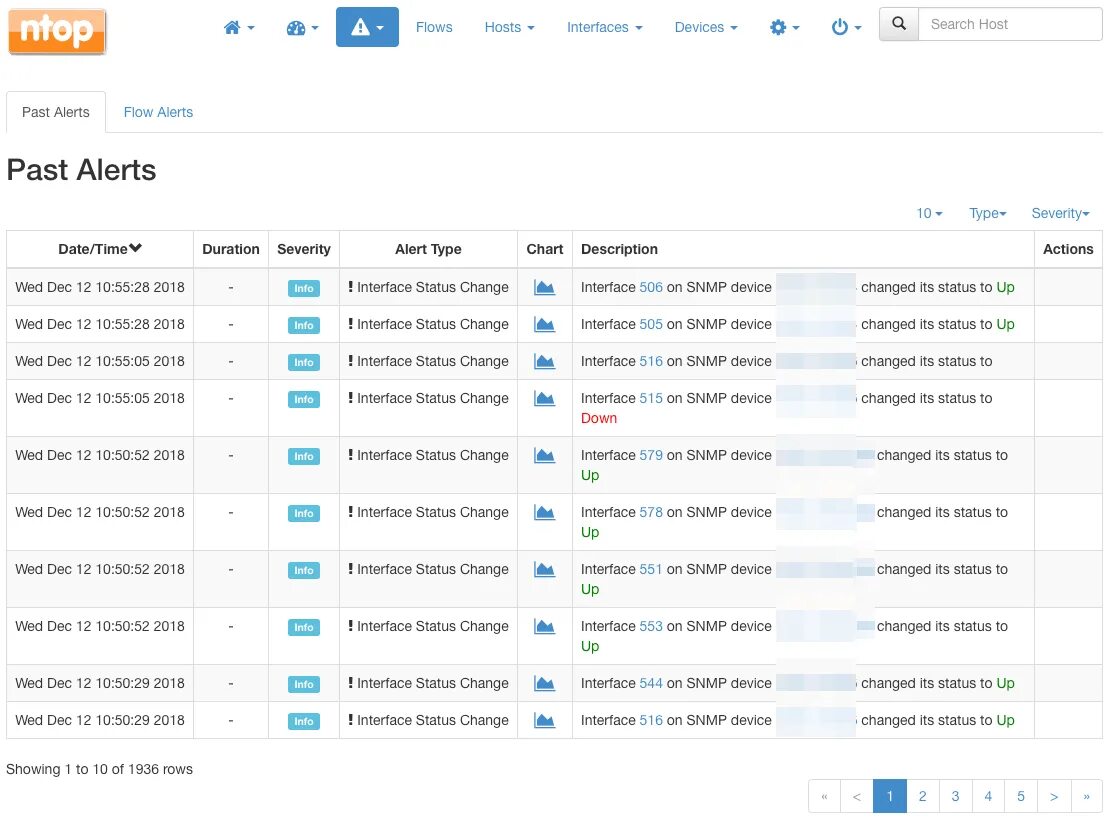The height and width of the screenshot is (819, 1109).
Task: Open the power/logout menu
Action: 847,28
